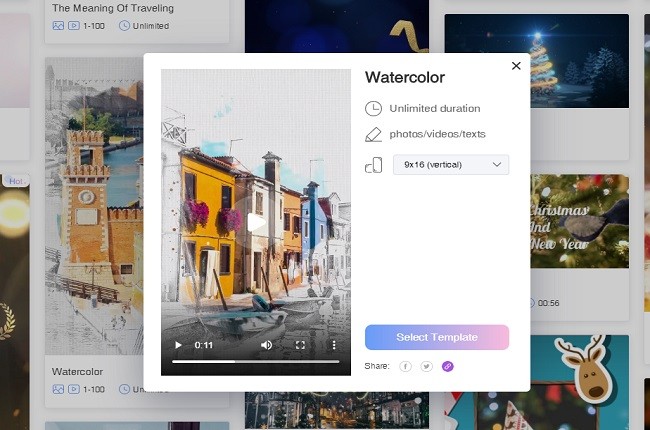650x430 pixels.
Task: Mute the preview video volume
Action: (x=267, y=345)
